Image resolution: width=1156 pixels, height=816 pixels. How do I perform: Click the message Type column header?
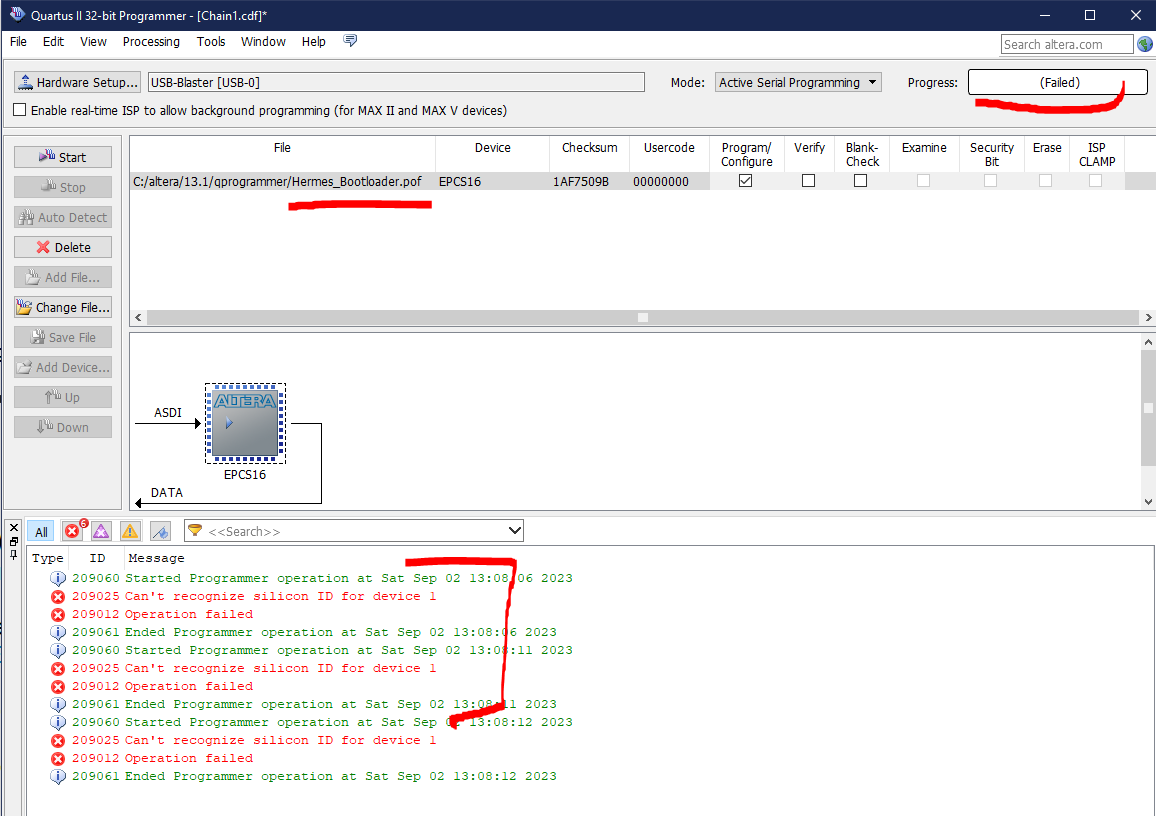click(48, 558)
